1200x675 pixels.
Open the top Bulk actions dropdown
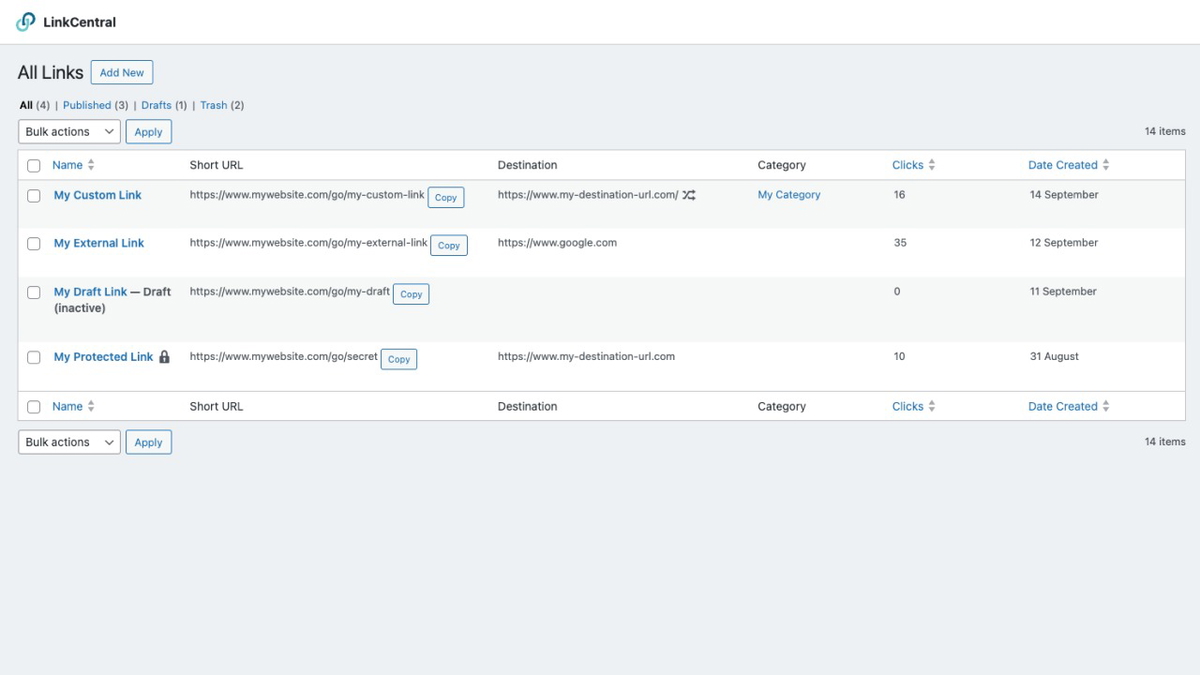(68, 131)
